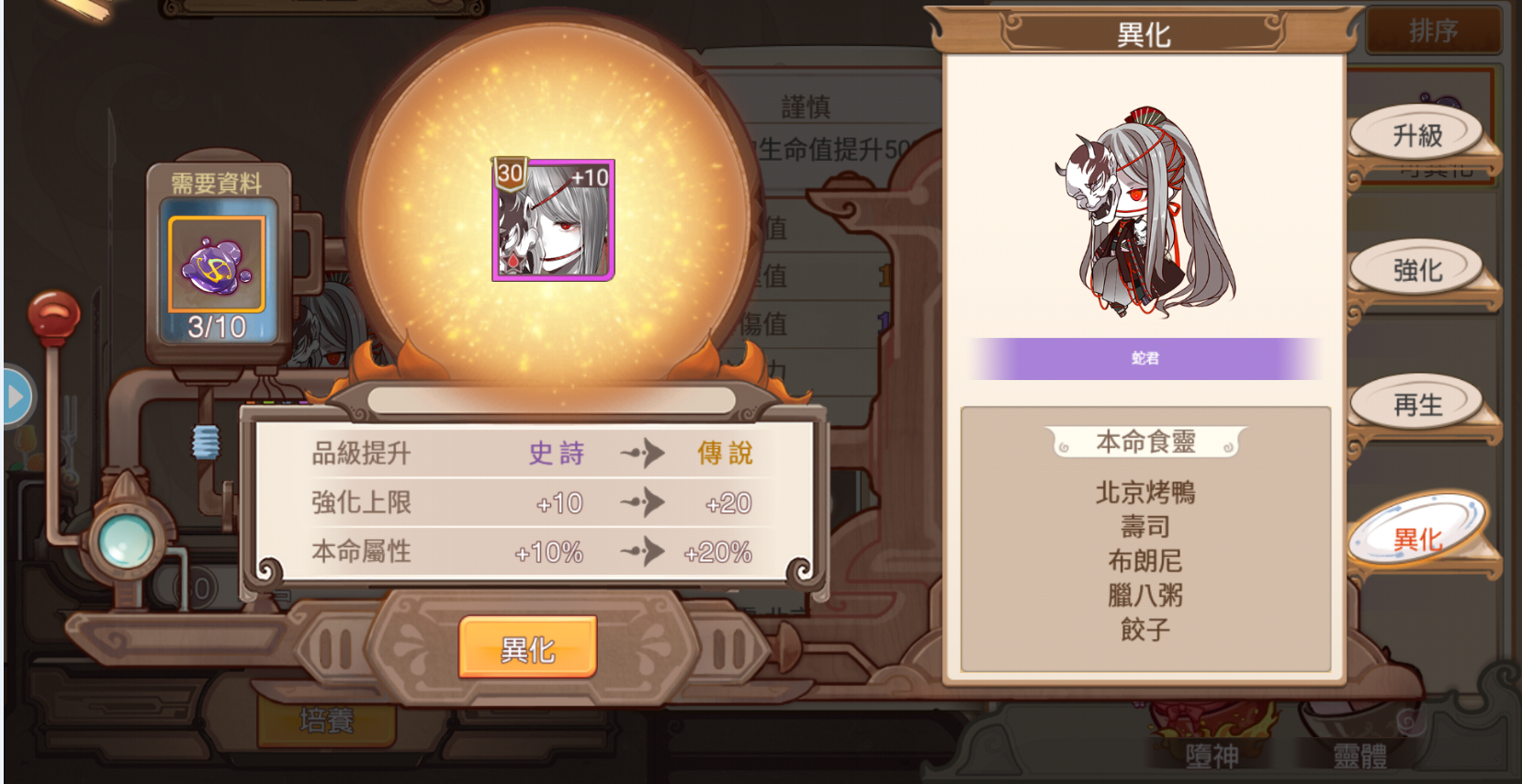Click the orange 異化 confirm button
The height and width of the screenshot is (784, 1522).
(528, 648)
